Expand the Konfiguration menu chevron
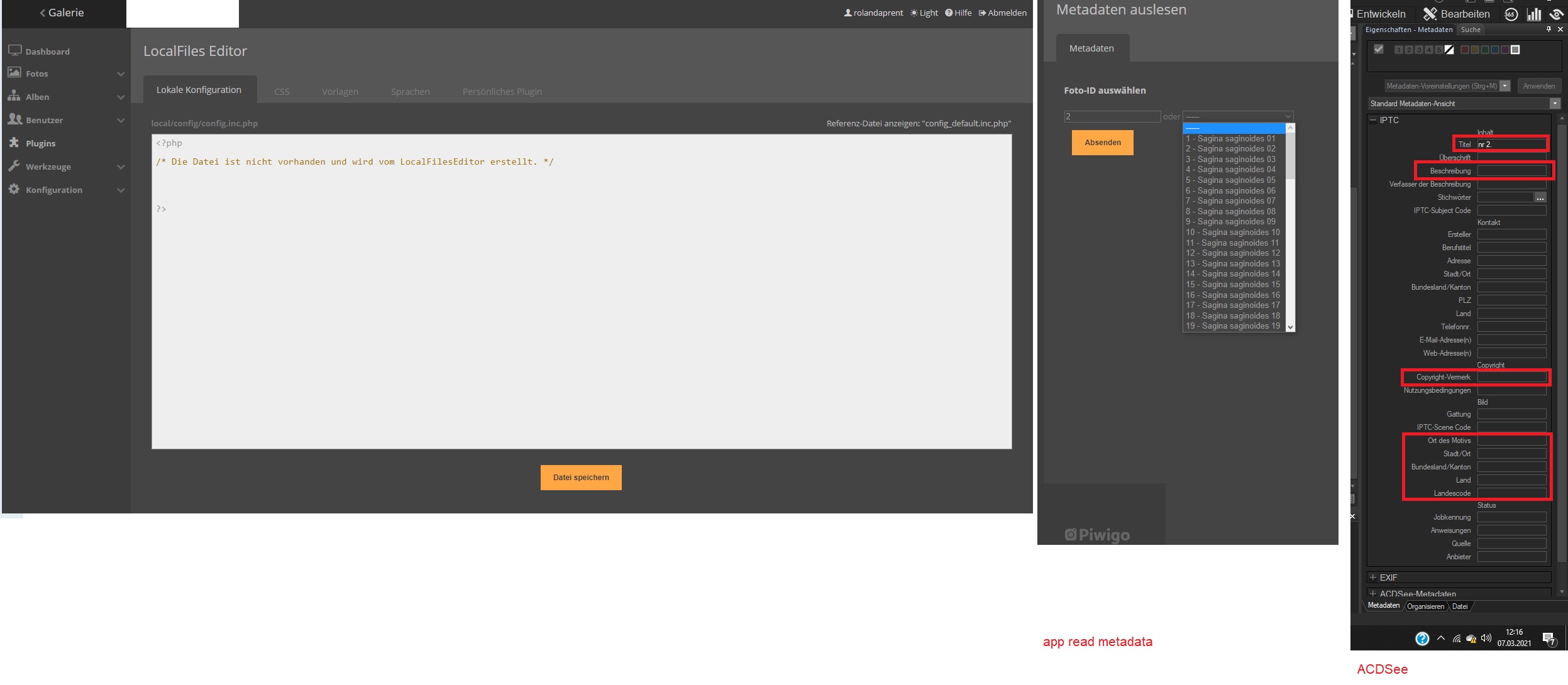The image size is (1568, 685). (121, 190)
